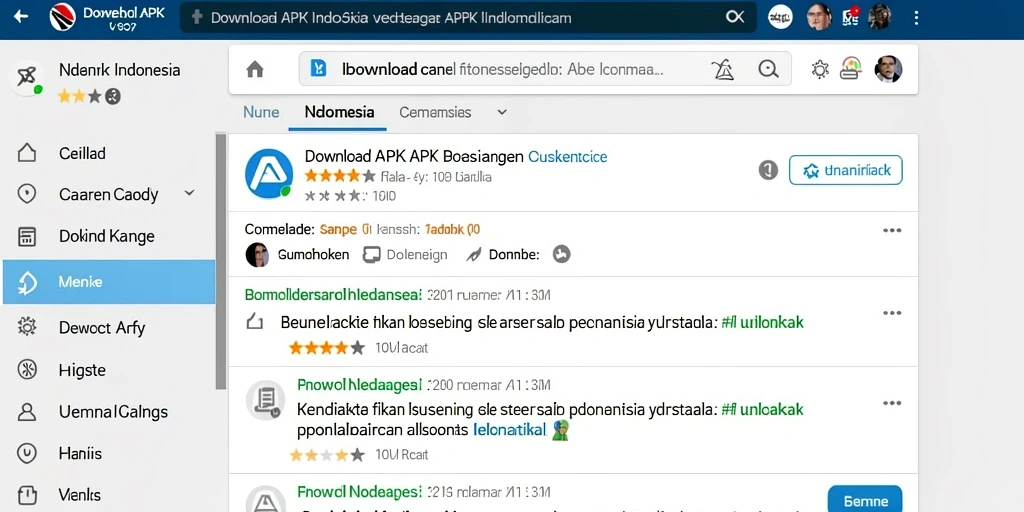The height and width of the screenshot is (512, 1024).
Task: Open the gear settings icon near profile
Action: click(820, 69)
